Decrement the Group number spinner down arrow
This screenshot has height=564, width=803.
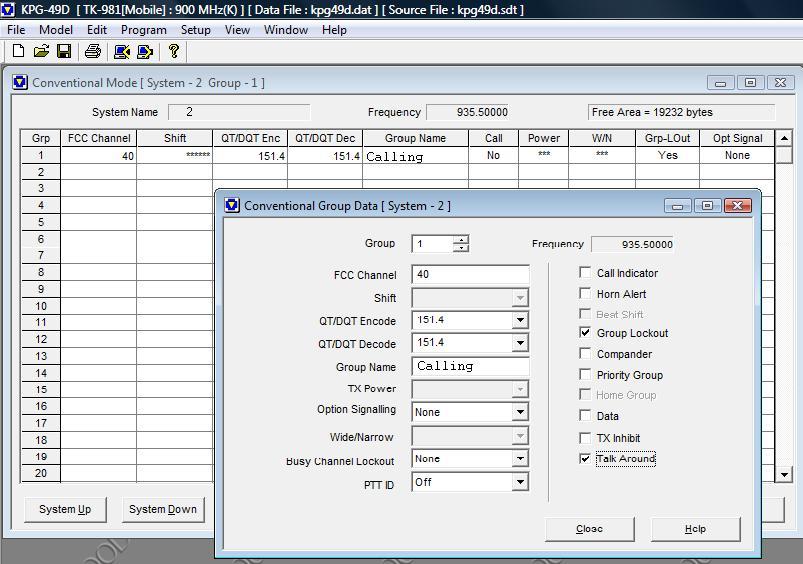click(461, 247)
